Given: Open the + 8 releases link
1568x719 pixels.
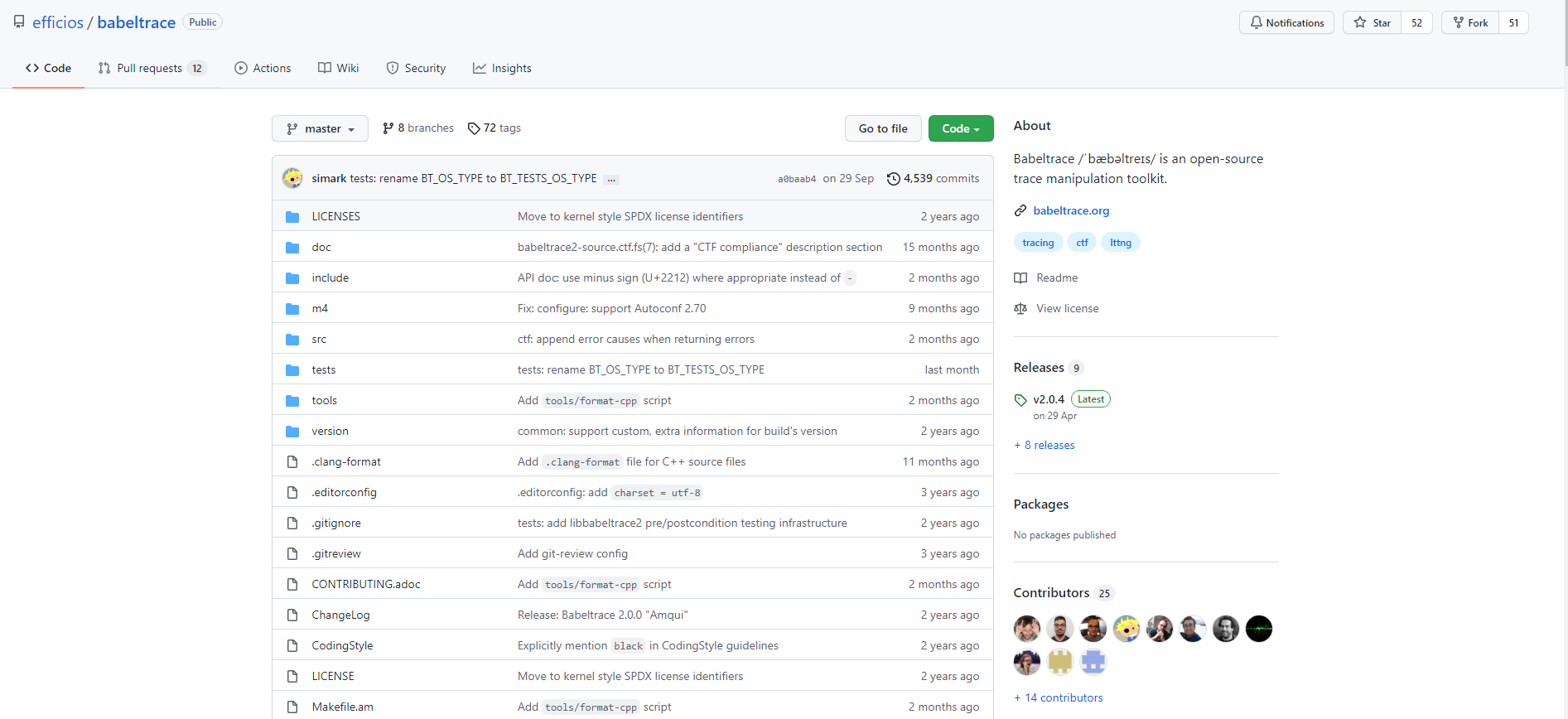Looking at the screenshot, I should pos(1045,446).
